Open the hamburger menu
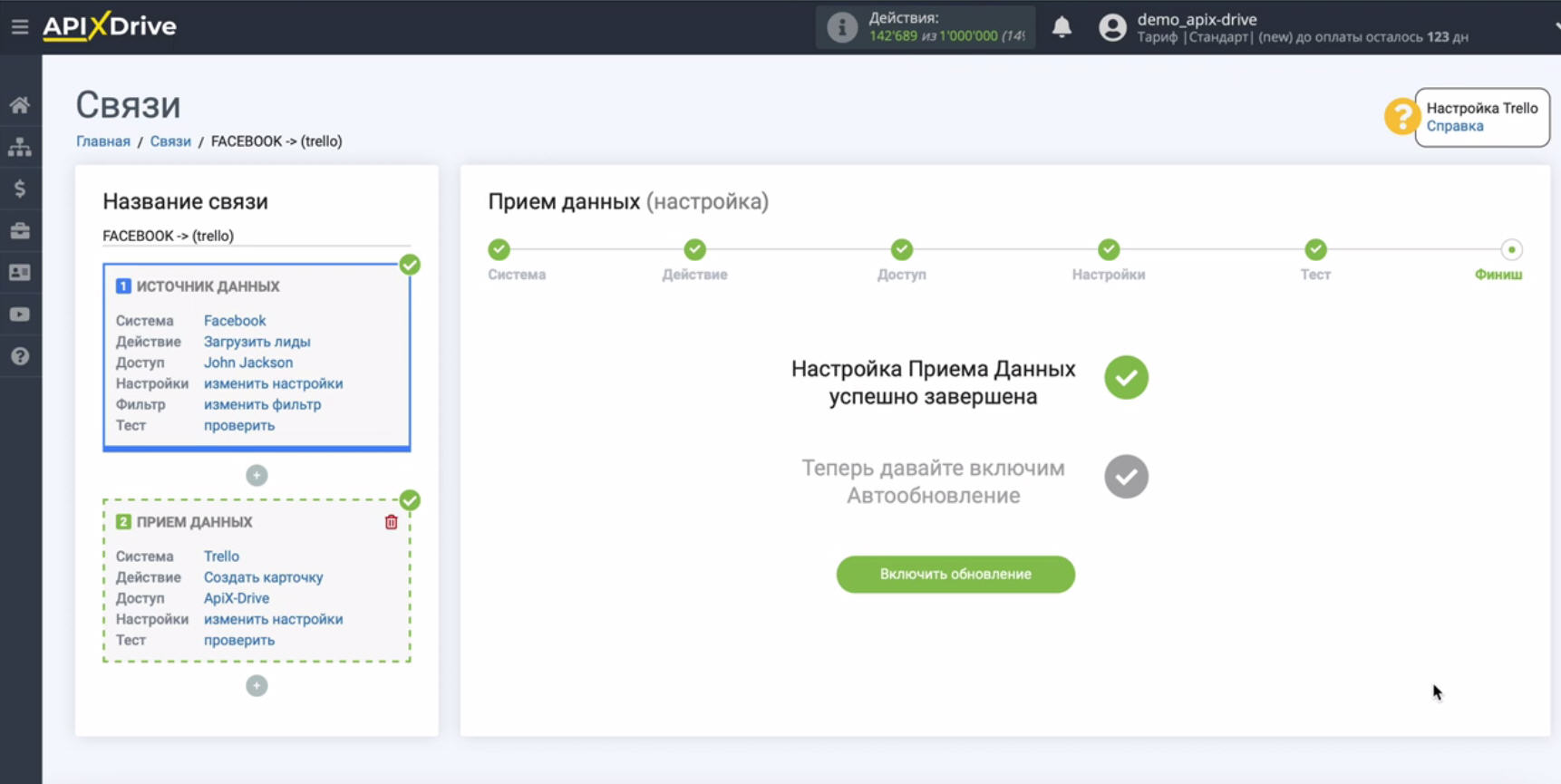 tap(20, 27)
